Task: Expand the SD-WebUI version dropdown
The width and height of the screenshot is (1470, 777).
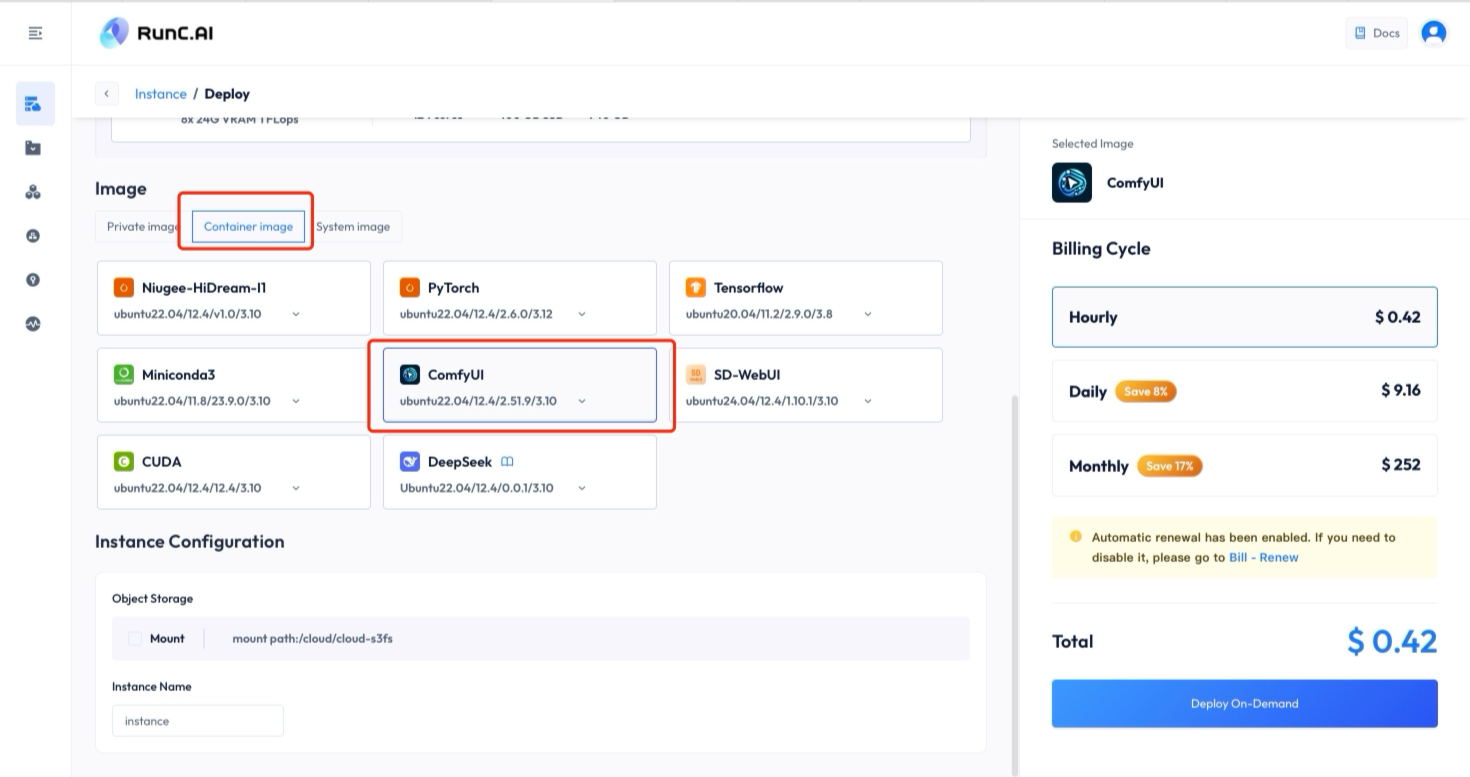Action: pos(867,401)
